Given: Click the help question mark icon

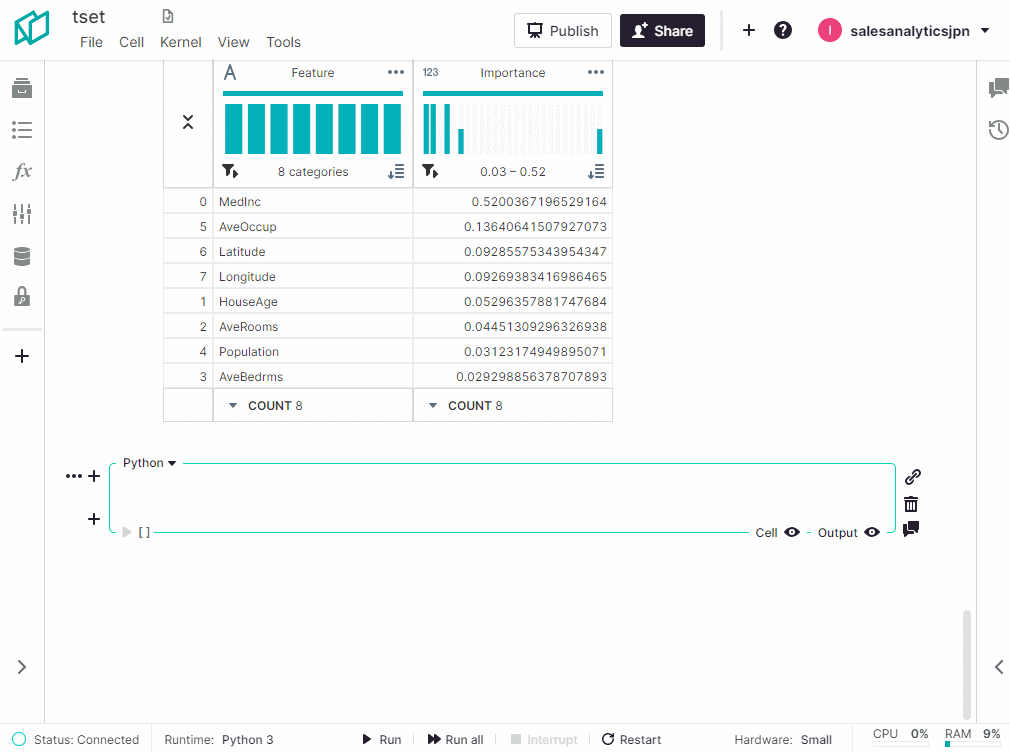Looking at the screenshot, I should (x=783, y=30).
